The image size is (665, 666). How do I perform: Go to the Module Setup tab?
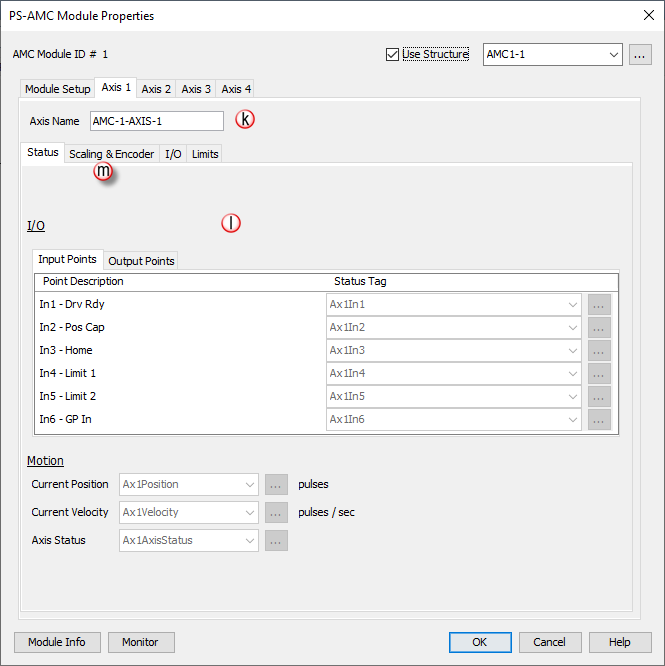(57, 89)
